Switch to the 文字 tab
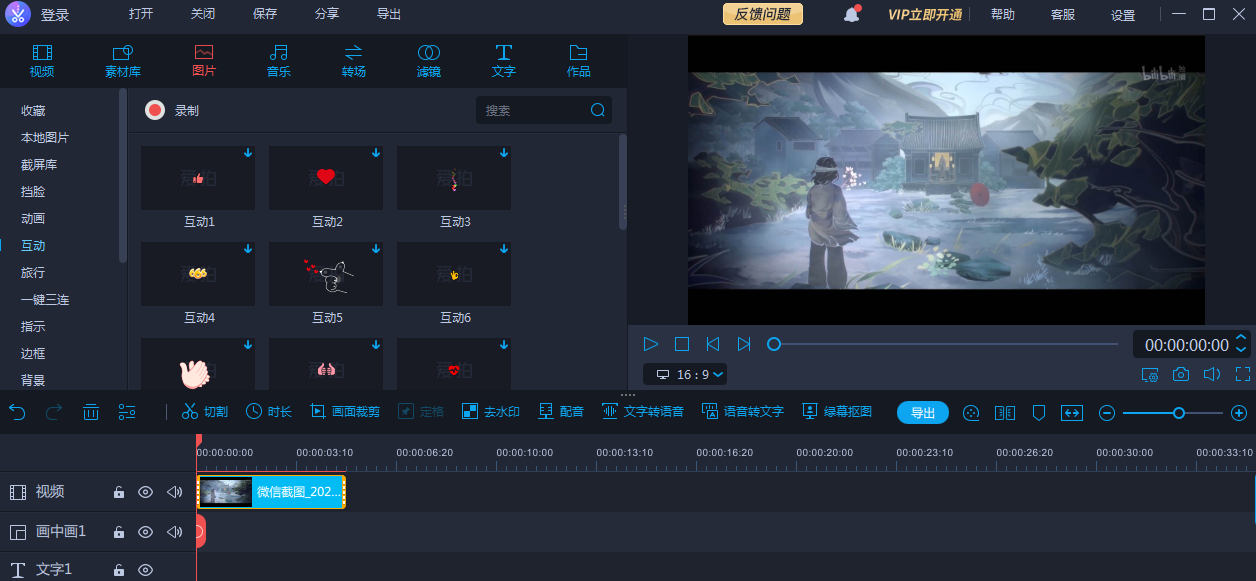This screenshot has height=581, width=1256. click(503, 60)
